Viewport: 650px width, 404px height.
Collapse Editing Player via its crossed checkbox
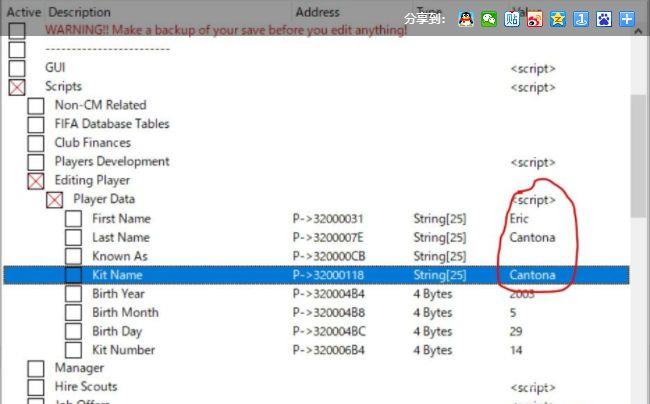(36, 181)
